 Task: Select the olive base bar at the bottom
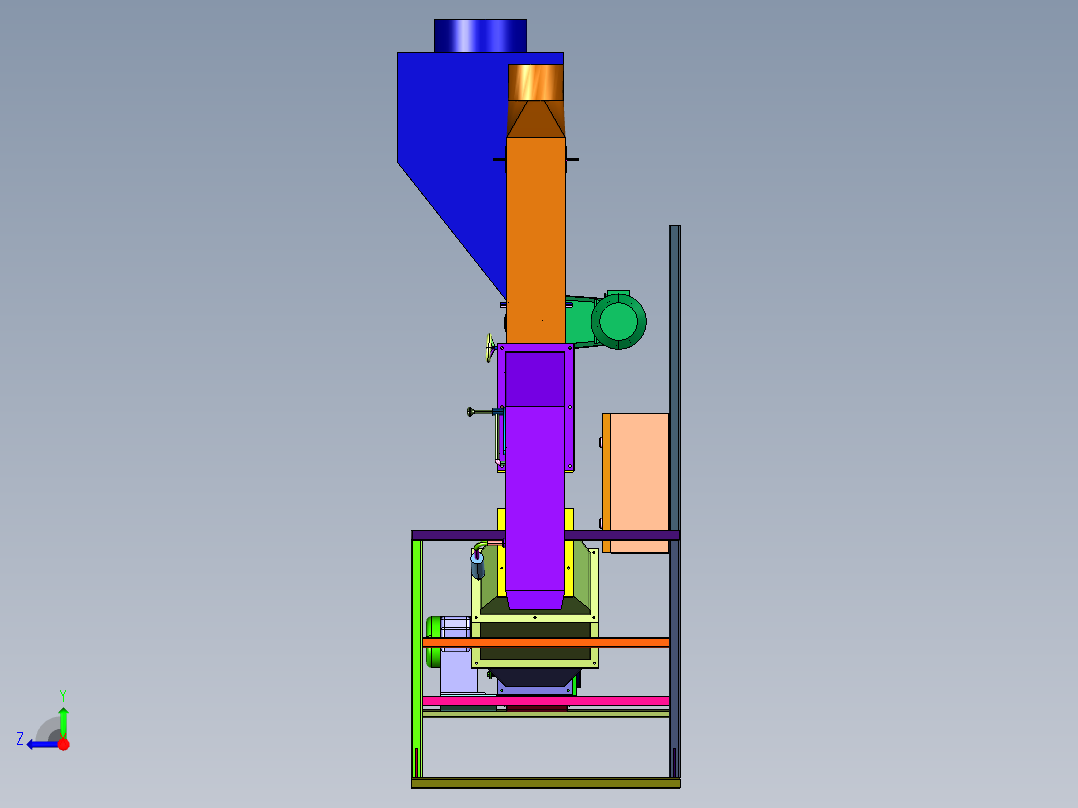(x=546, y=783)
